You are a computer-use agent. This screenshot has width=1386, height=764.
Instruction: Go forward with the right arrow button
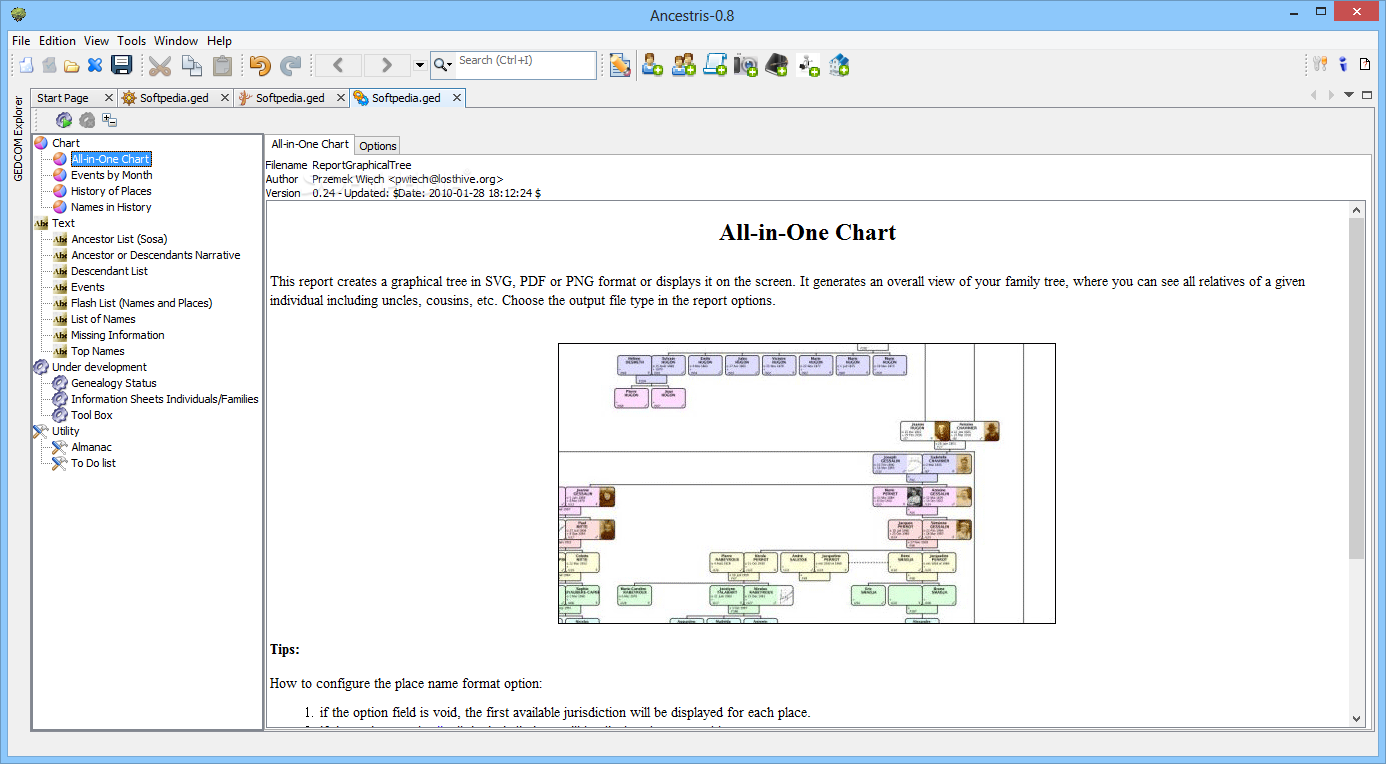pyautogui.click(x=386, y=65)
